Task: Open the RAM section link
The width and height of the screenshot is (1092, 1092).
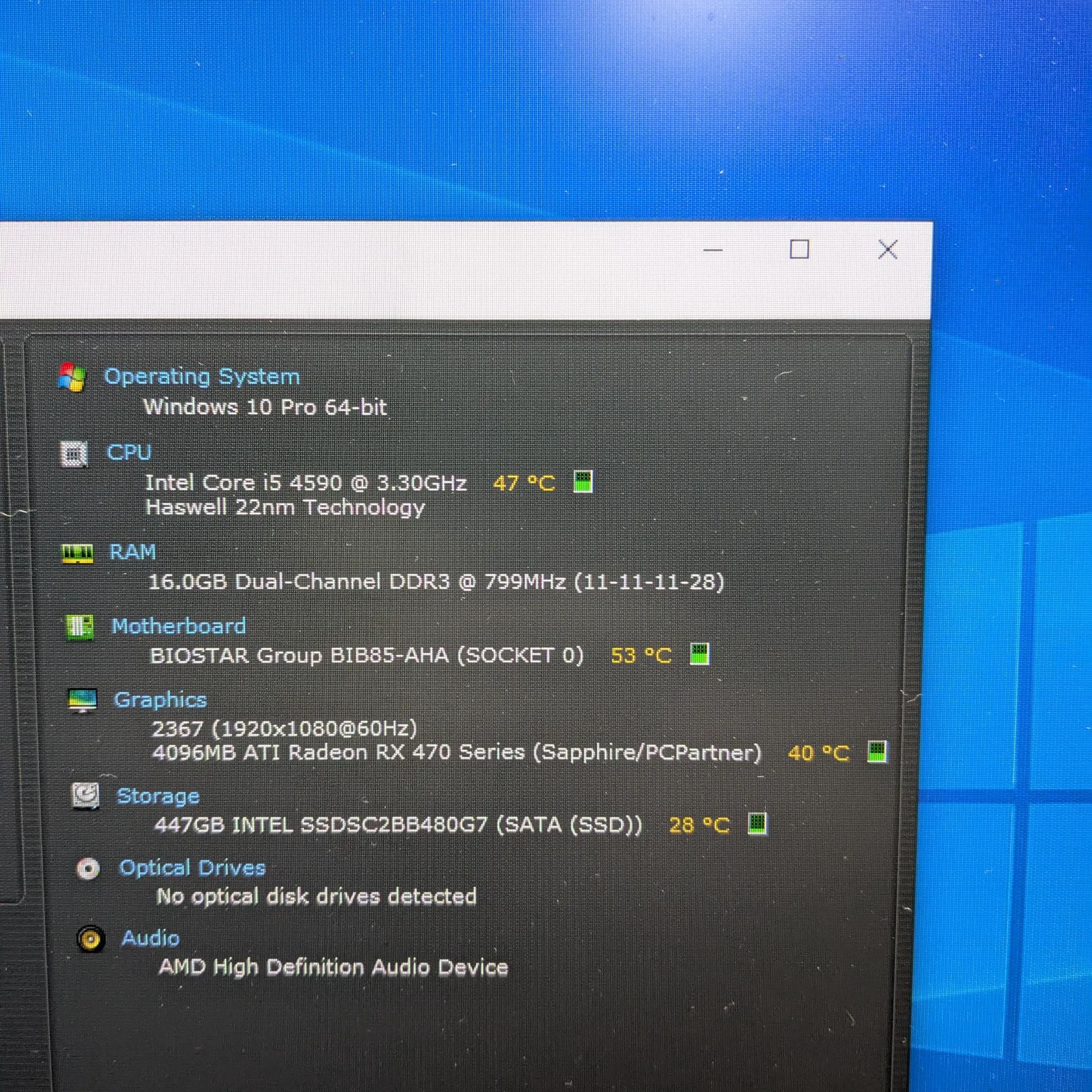Action: (132, 552)
